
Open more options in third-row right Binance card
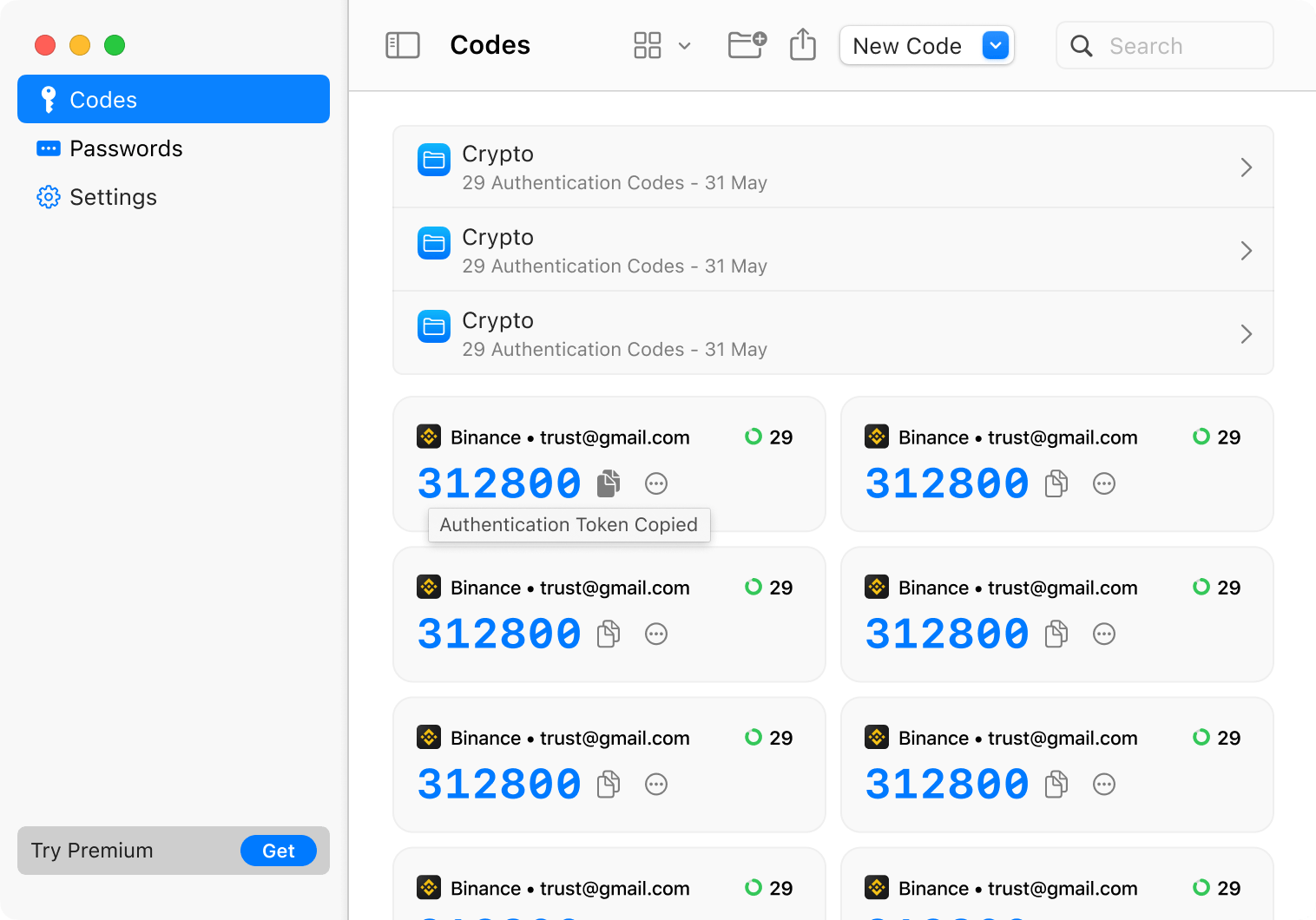coord(1104,785)
